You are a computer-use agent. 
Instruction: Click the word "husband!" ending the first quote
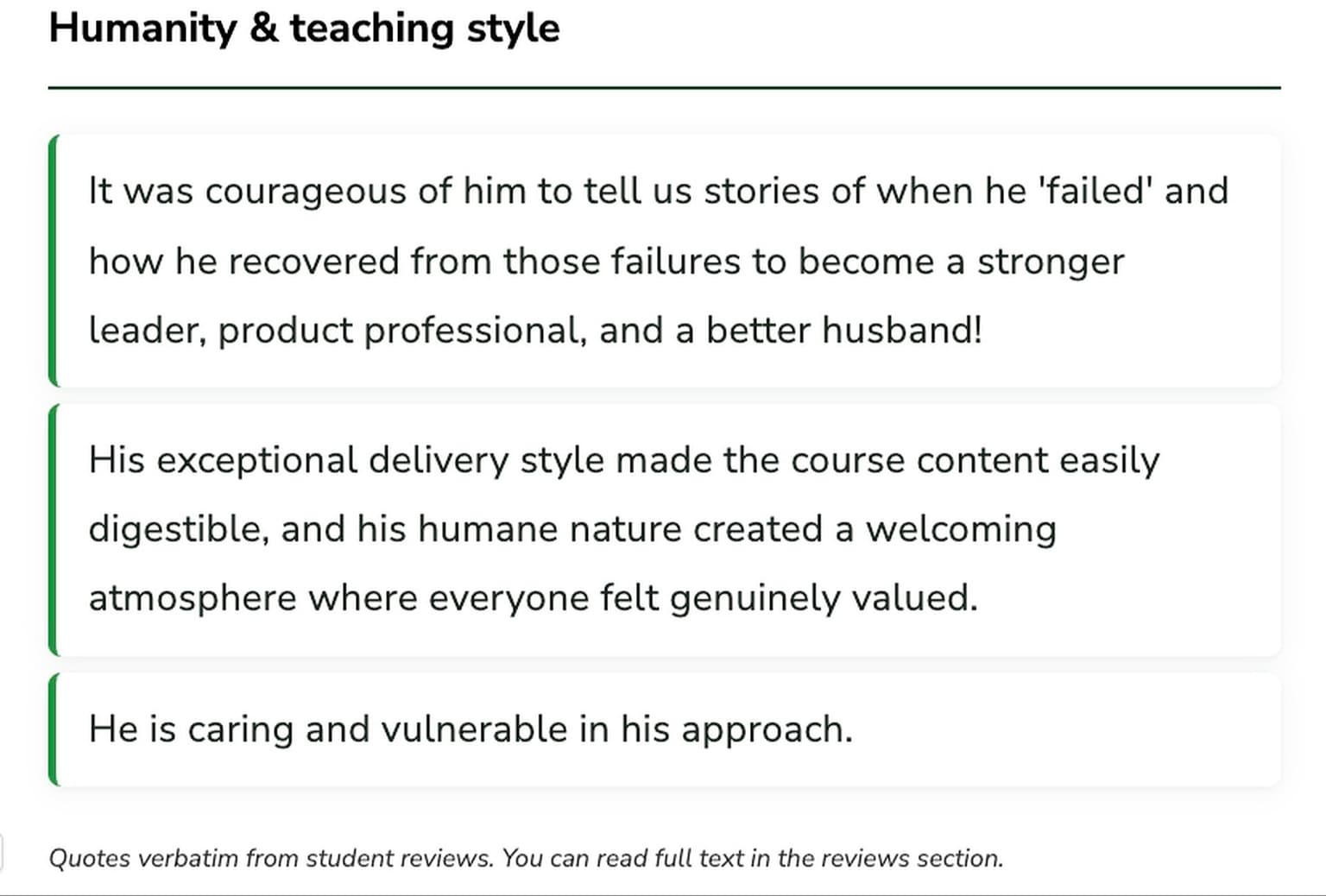(x=901, y=331)
